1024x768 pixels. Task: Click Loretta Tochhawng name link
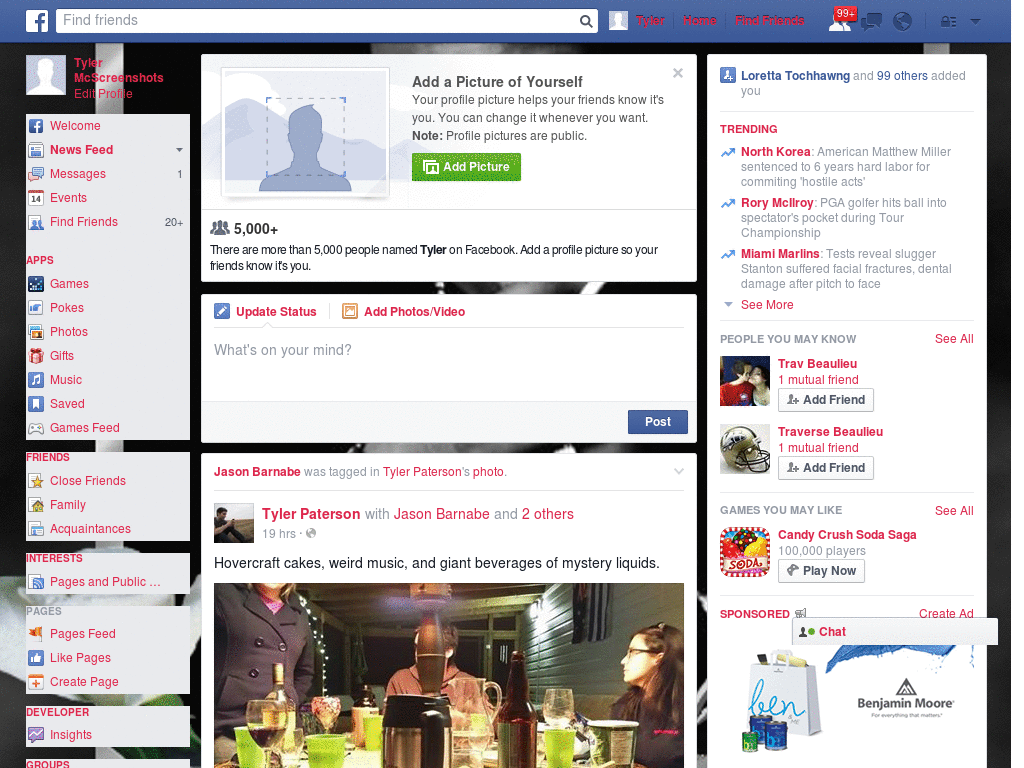[795, 76]
